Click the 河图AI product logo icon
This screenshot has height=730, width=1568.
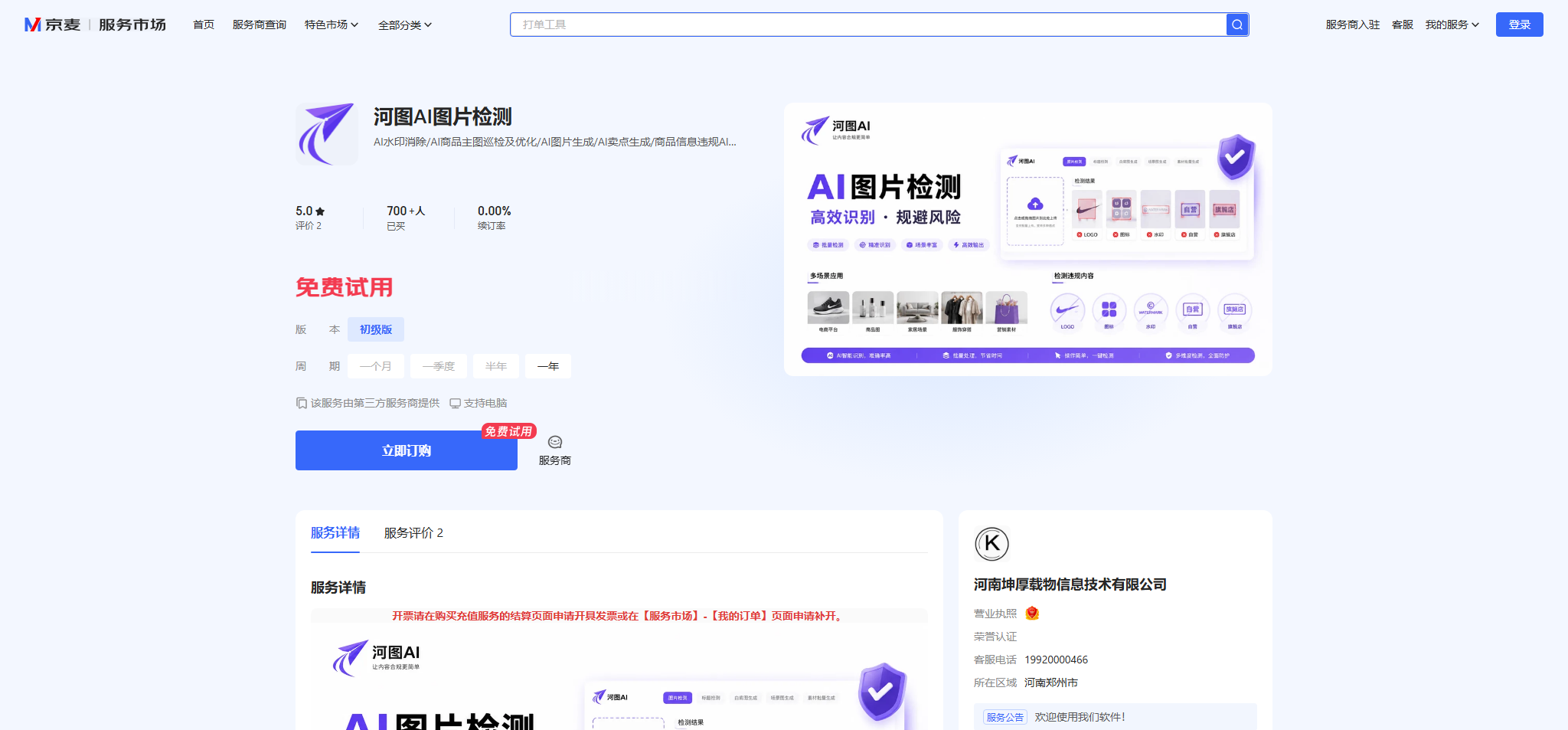tap(327, 134)
